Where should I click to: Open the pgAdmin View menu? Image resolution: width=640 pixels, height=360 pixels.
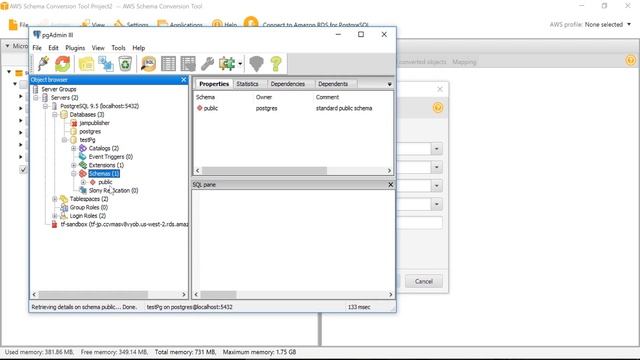(98, 48)
